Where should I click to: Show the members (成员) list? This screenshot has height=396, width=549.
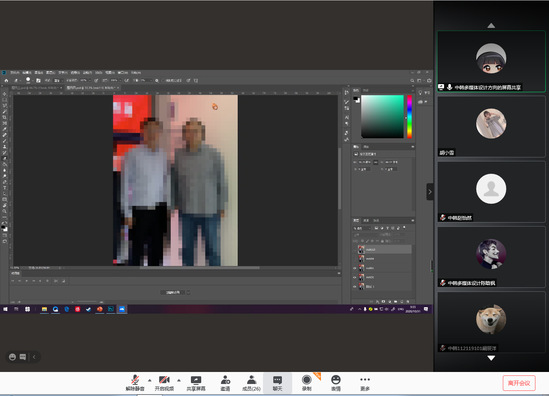coord(251,383)
